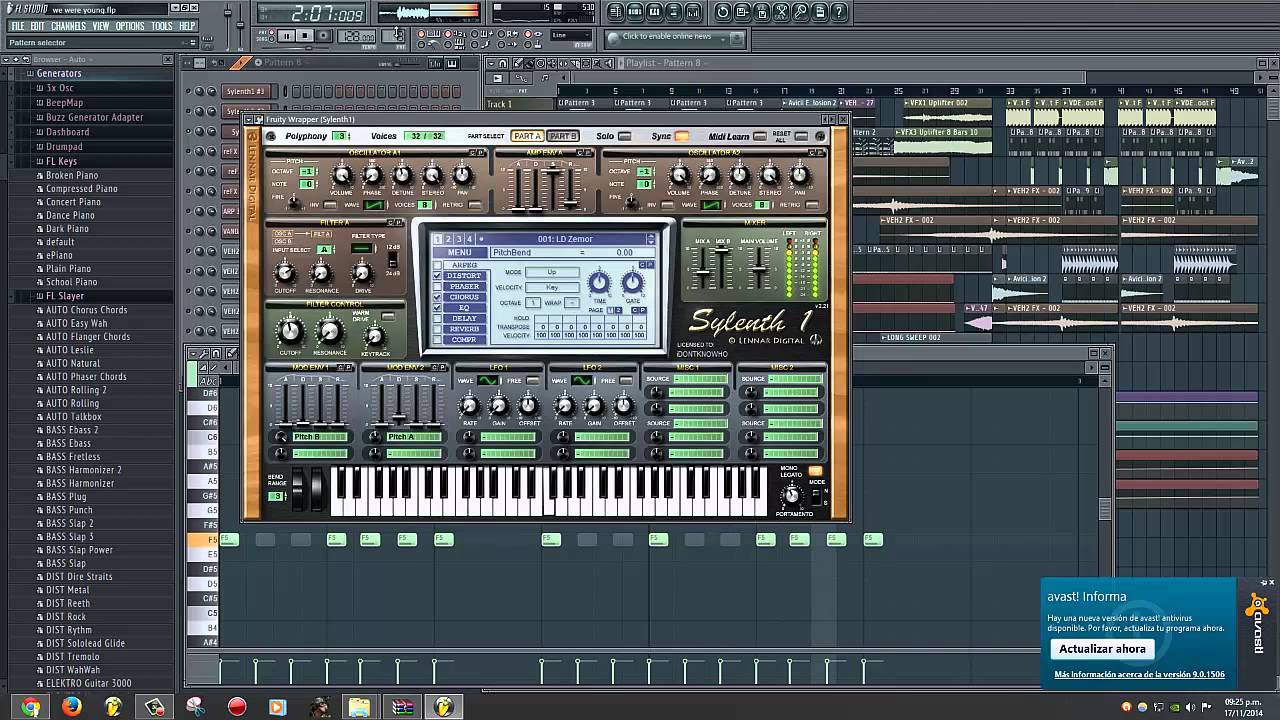Click to enable online news
The width and height of the screenshot is (1280, 720).
(667, 37)
